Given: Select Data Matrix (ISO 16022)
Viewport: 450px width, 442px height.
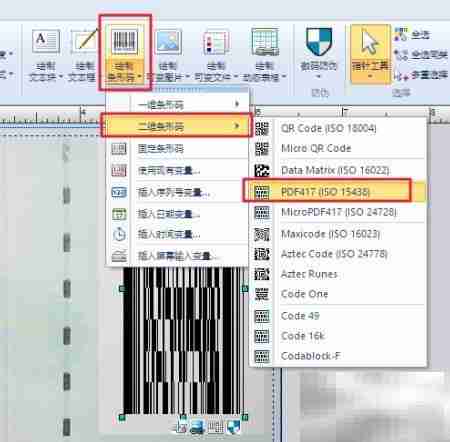Looking at the screenshot, I should click(339, 170).
